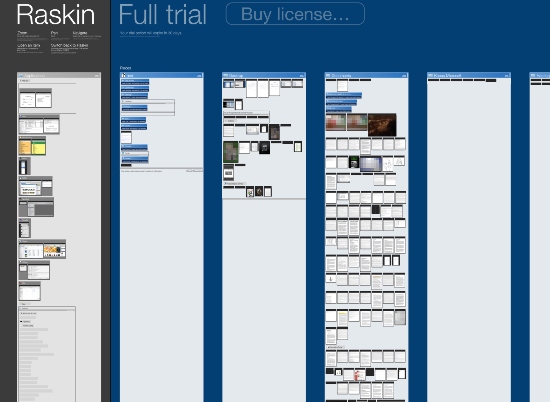Click the Documents panel header icon
550x402 pixels.
pyautogui.click(x=328, y=75)
